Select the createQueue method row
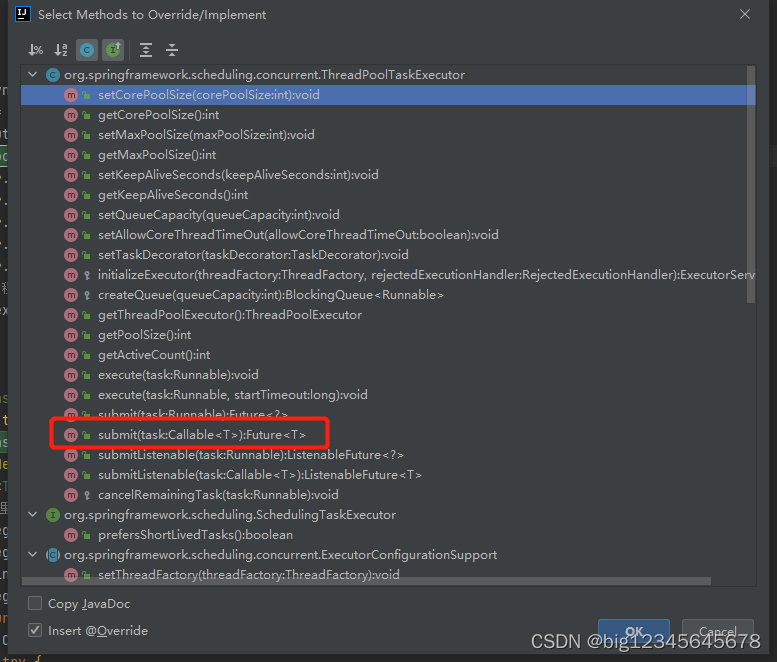Viewport: 777px width, 662px height. pyautogui.click(x=388, y=295)
